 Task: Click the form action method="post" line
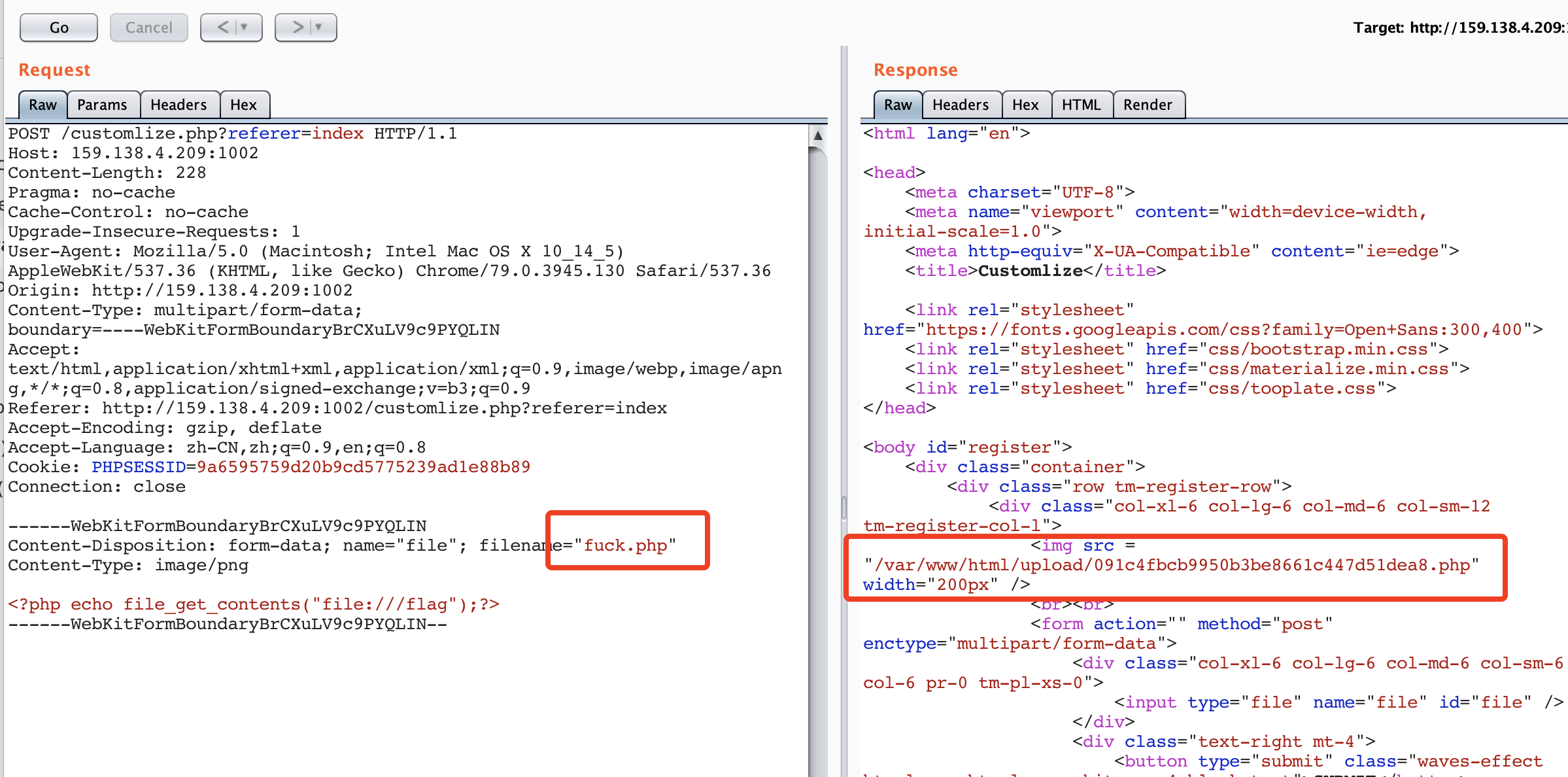point(1182,624)
